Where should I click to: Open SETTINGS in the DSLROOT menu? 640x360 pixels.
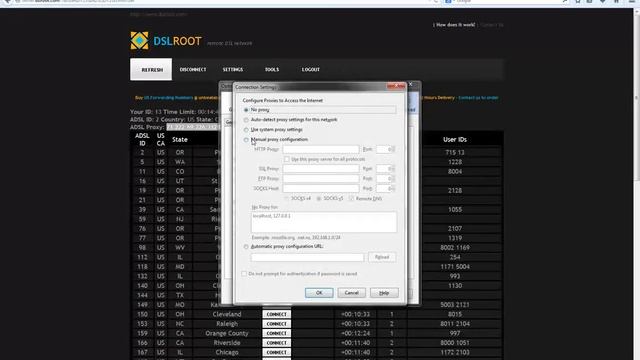click(x=233, y=70)
